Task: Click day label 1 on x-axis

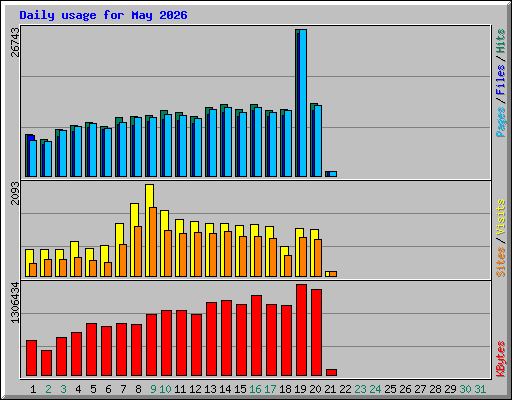Action: click(x=33, y=389)
